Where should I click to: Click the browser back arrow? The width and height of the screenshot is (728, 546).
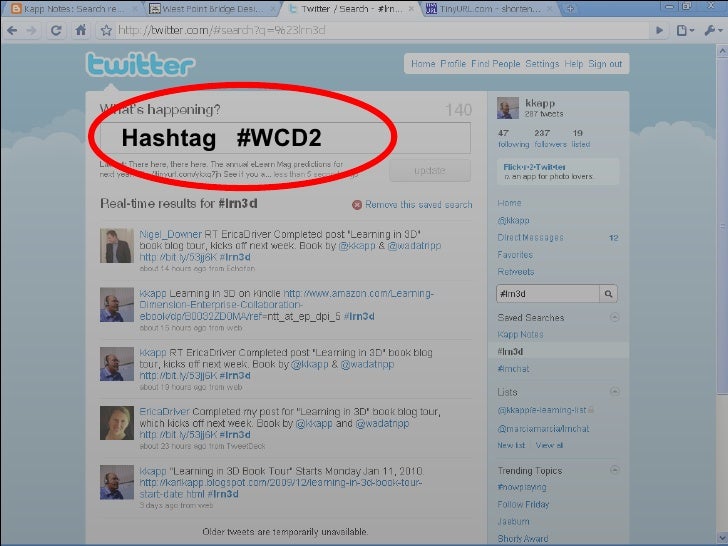(x=12, y=31)
